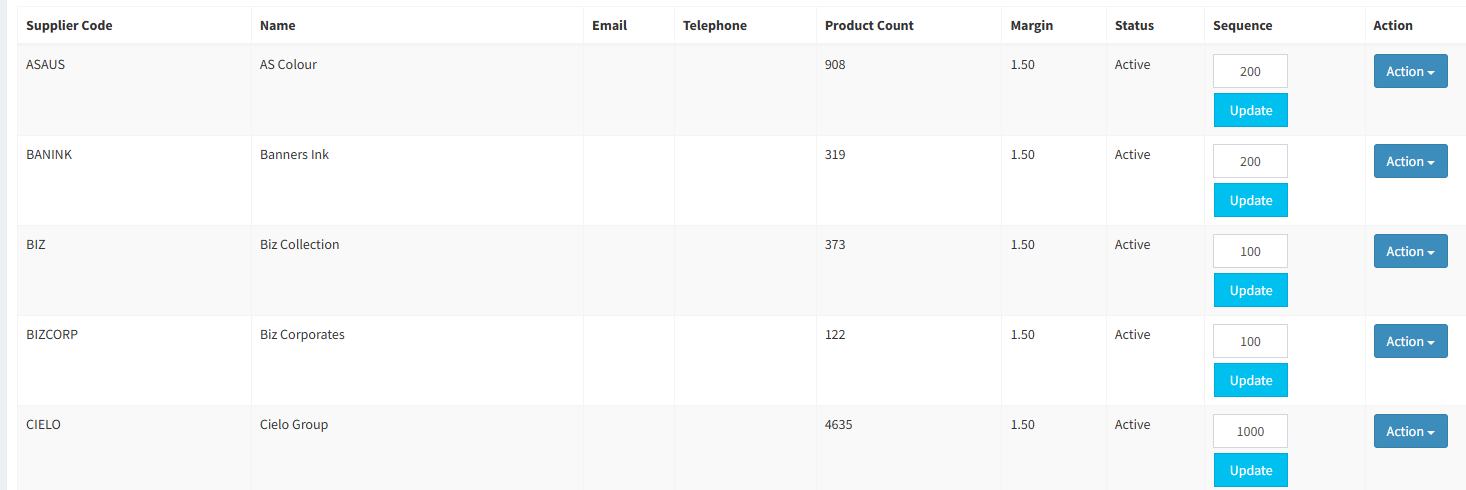The width and height of the screenshot is (1466, 490).
Task: Click the Product Count column header
Action: pos(869,25)
